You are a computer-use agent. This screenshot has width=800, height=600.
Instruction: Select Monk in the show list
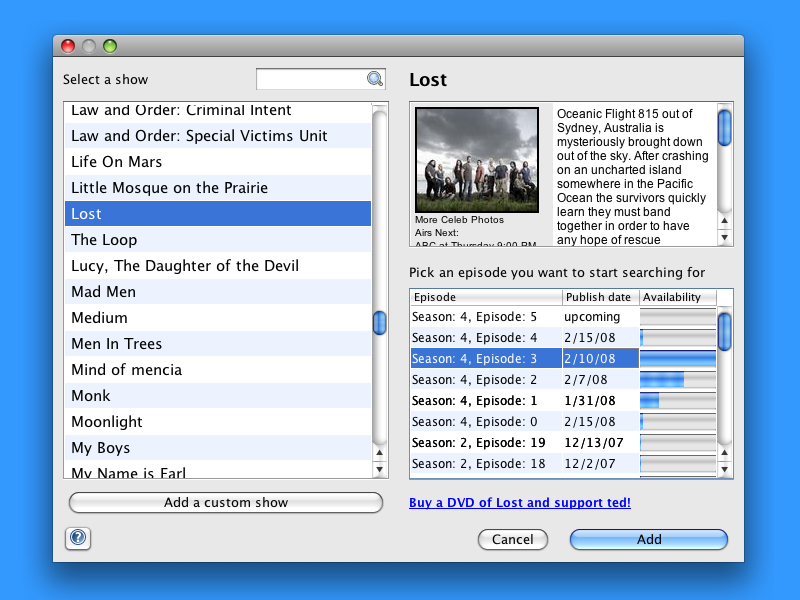click(218, 396)
